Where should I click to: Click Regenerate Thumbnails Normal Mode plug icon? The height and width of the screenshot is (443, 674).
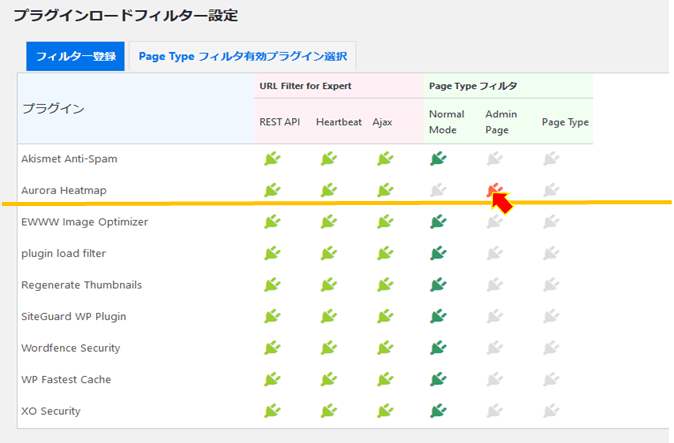click(438, 284)
